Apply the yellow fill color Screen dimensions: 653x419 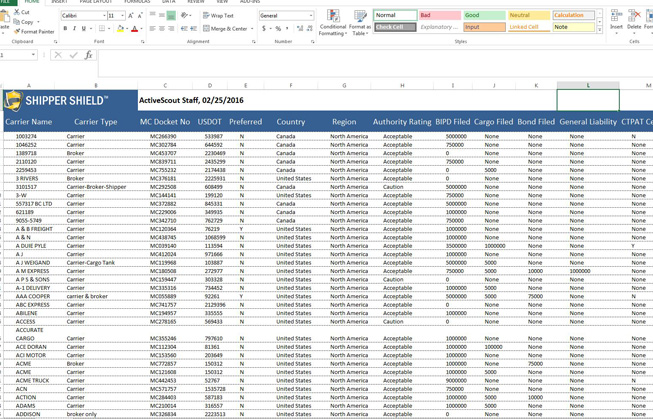pos(119,29)
